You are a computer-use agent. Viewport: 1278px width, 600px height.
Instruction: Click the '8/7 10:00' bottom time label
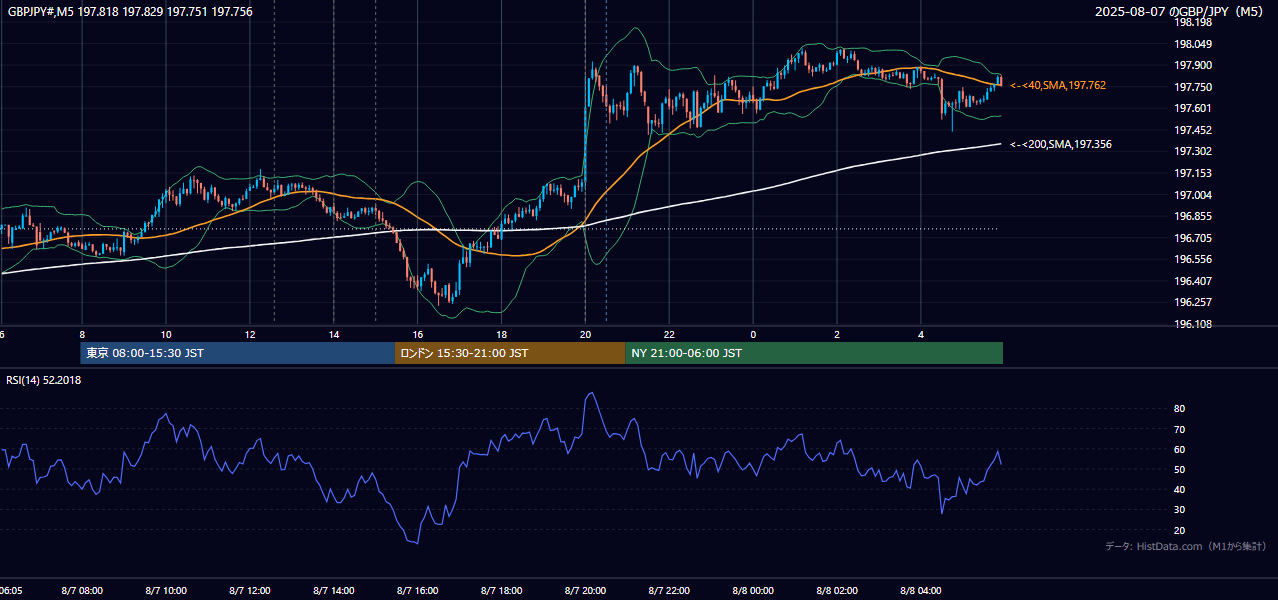pos(165,591)
